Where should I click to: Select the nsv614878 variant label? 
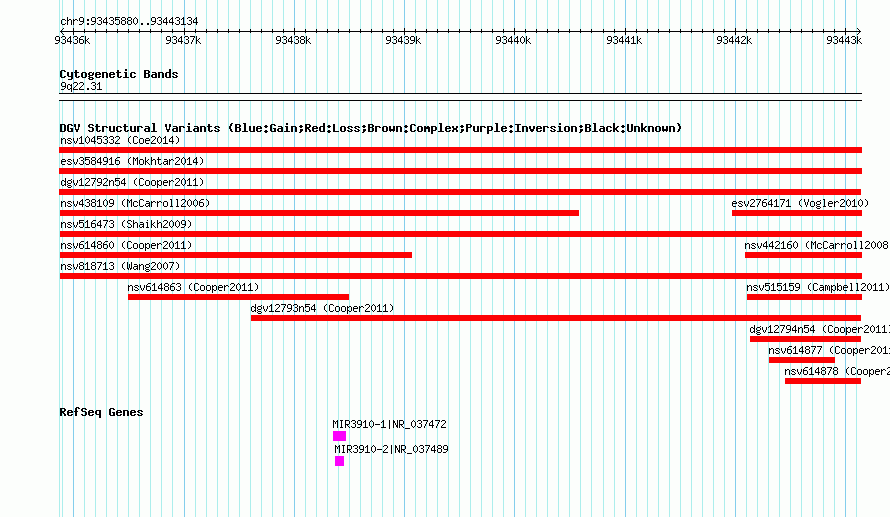837,371
